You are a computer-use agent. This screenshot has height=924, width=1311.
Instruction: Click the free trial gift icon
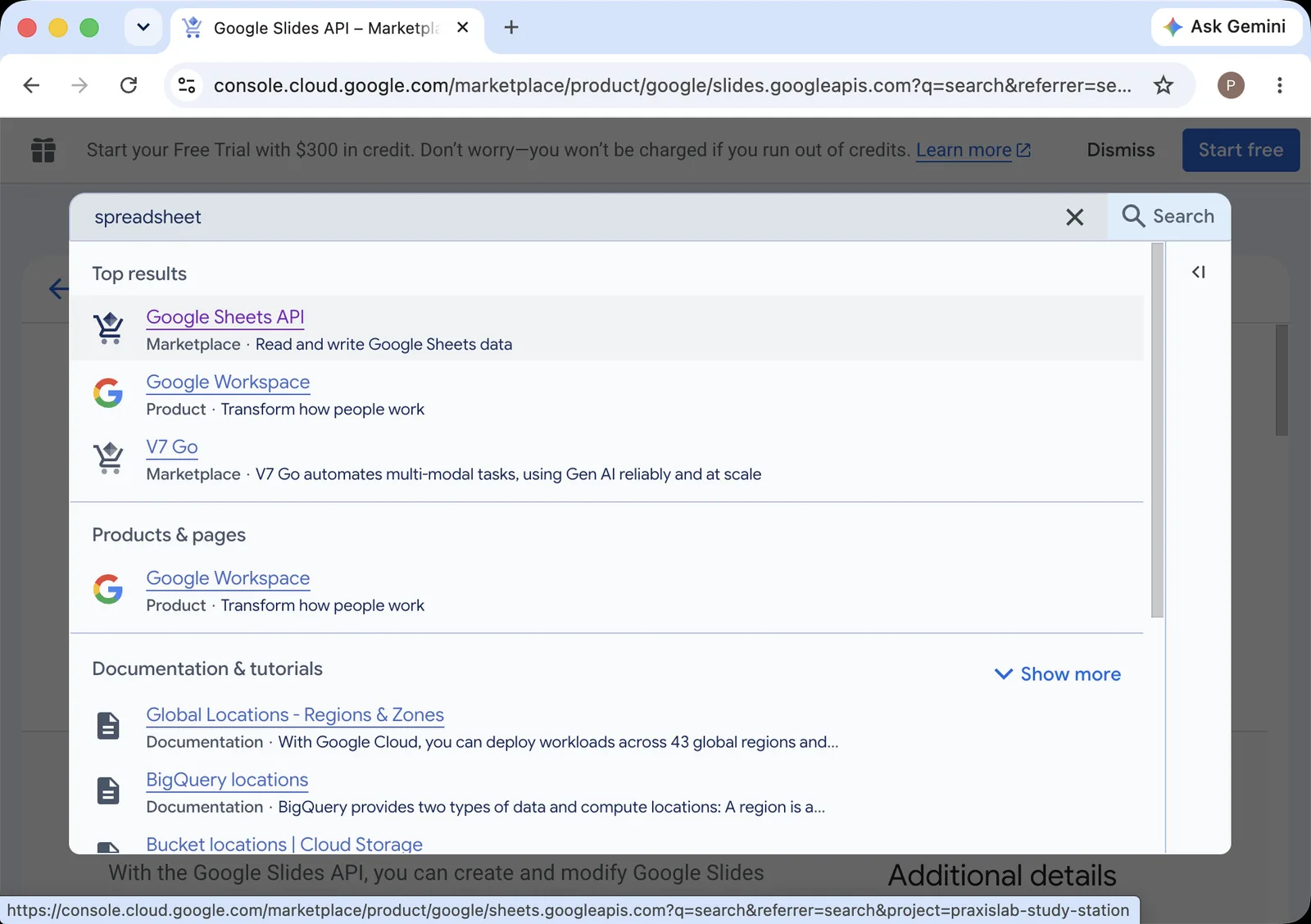(x=43, y=150)
